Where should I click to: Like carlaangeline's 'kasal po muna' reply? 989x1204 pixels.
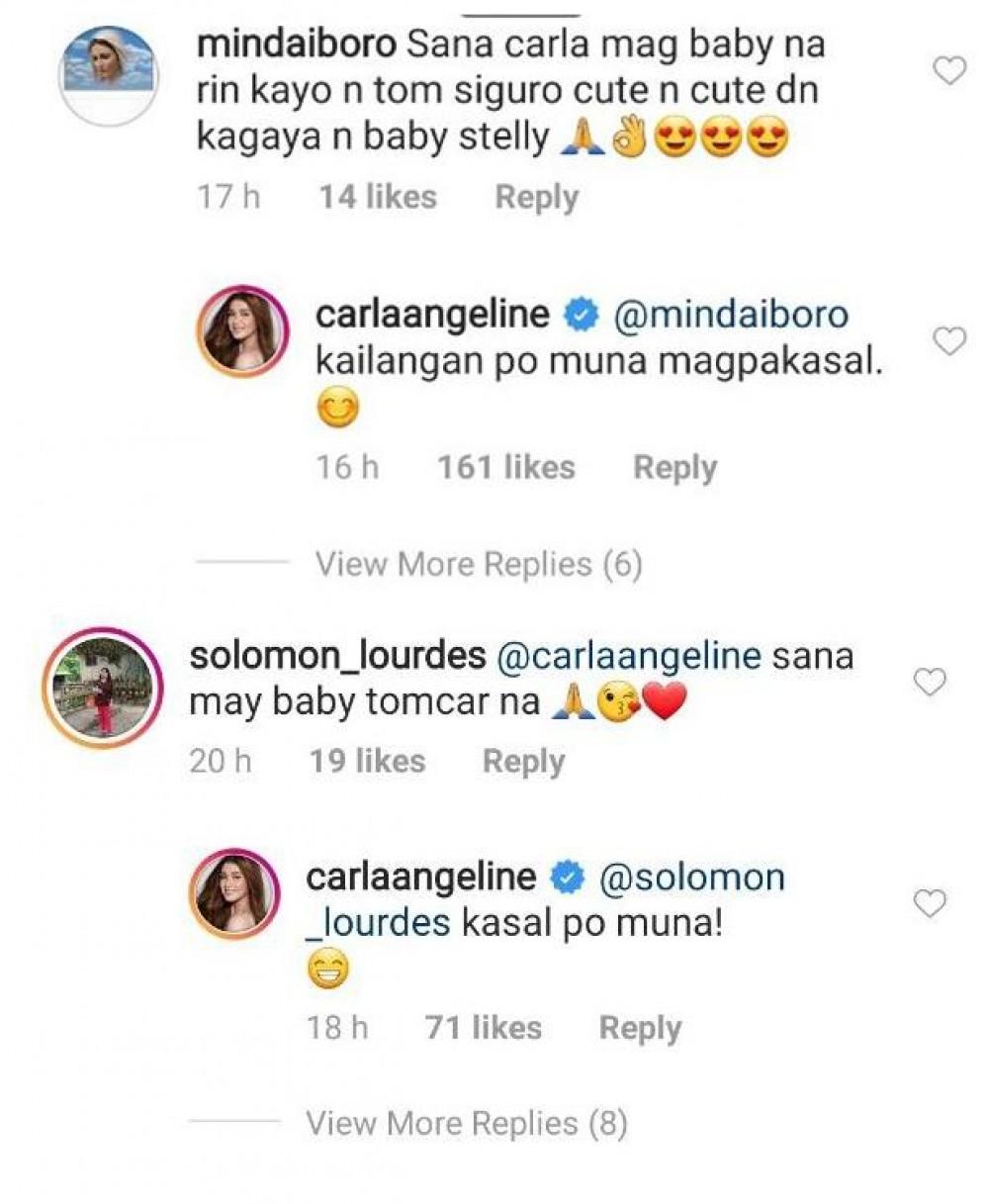click(x=929, y=903)
